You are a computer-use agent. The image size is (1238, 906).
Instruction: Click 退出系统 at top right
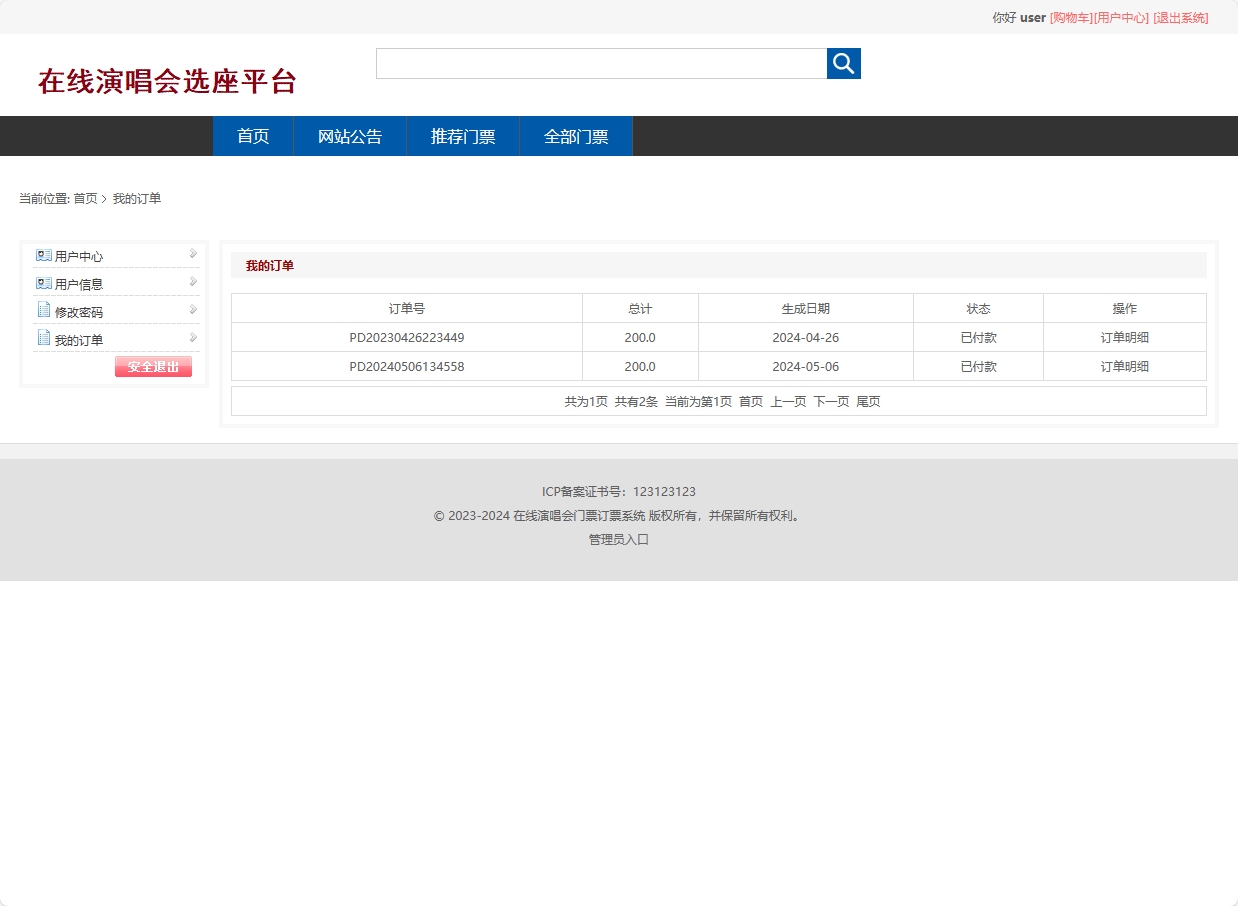(1181, 17)
